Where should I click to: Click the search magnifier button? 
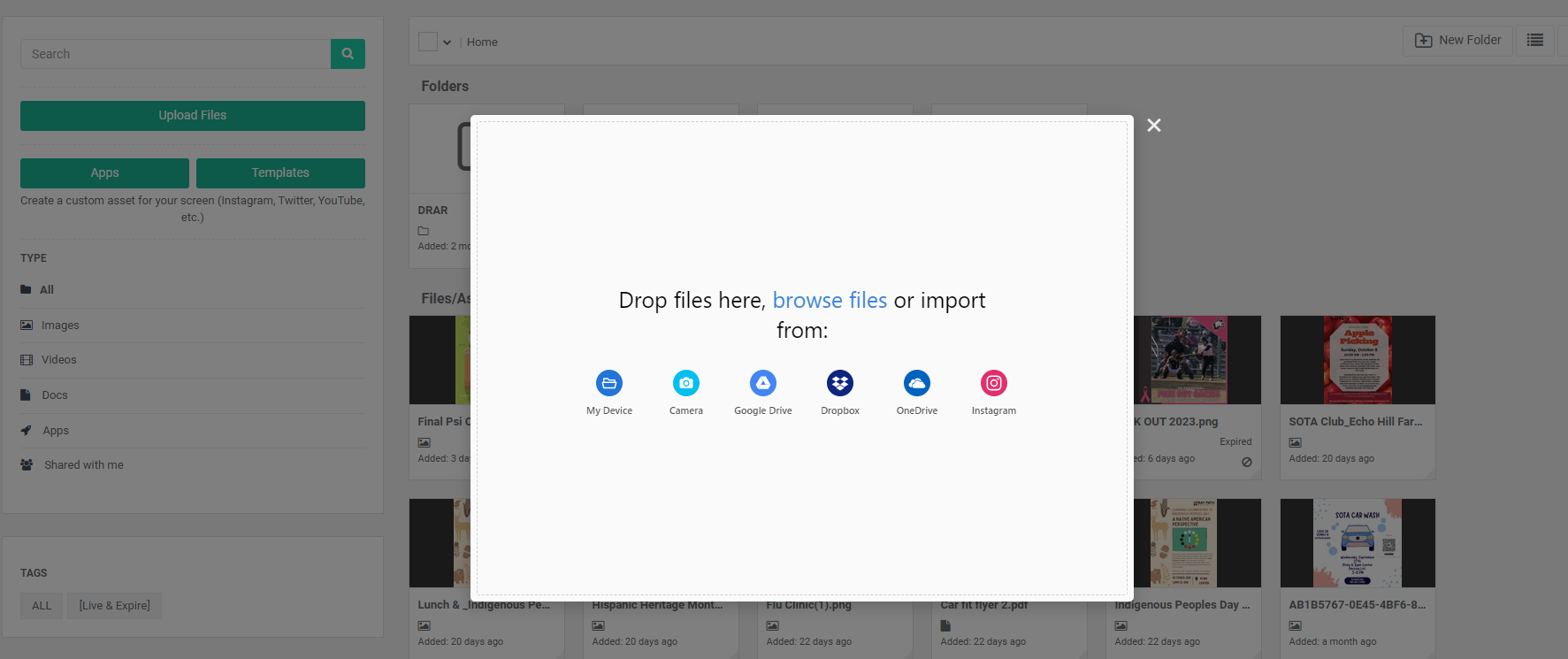pos(348,54)
